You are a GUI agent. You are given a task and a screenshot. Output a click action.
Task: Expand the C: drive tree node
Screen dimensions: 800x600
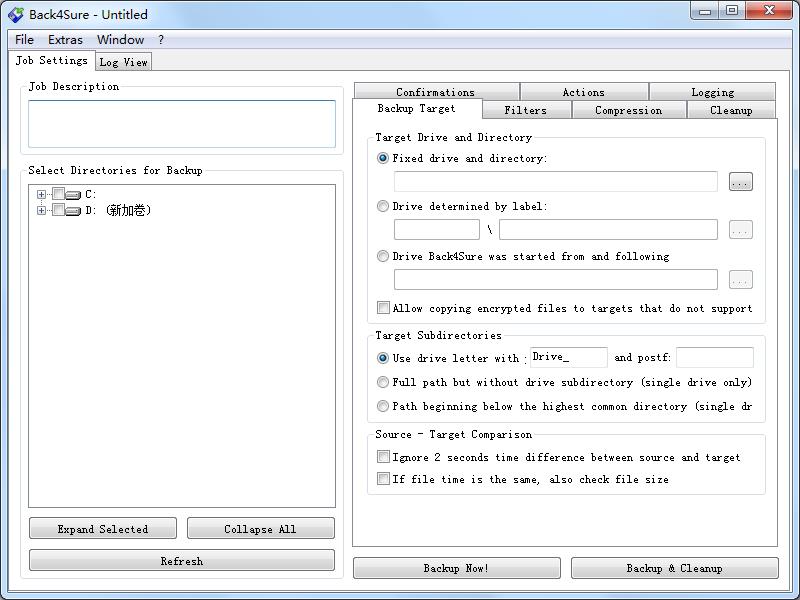(x=41, y=194)
